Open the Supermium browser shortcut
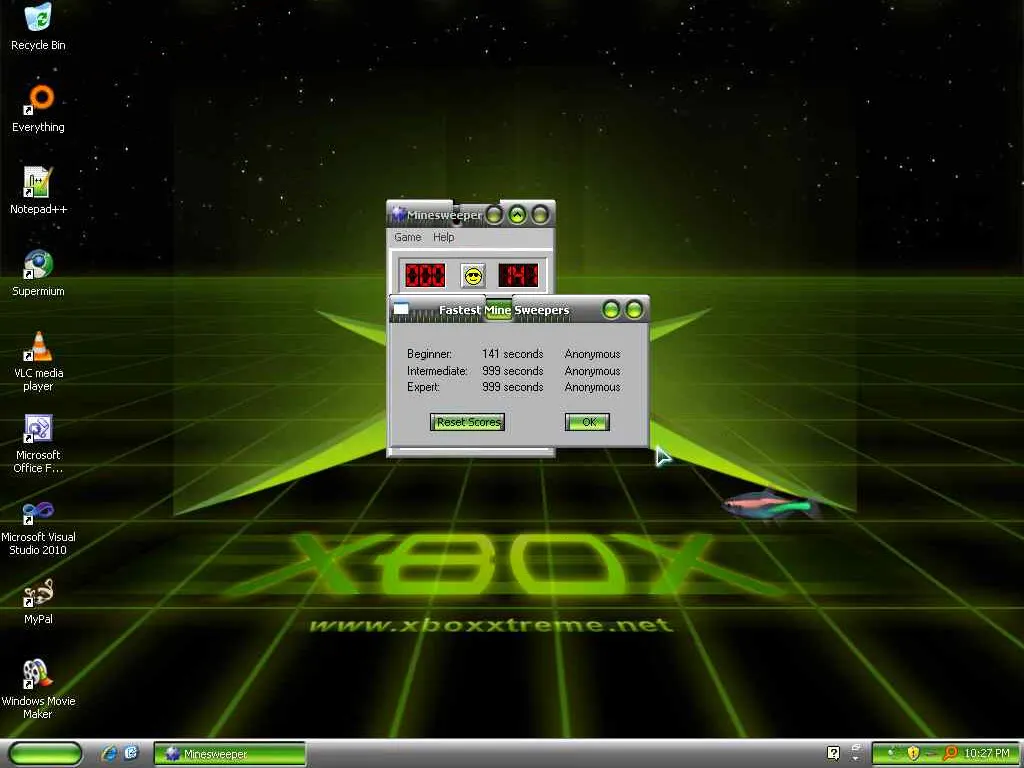 point(38,273)
